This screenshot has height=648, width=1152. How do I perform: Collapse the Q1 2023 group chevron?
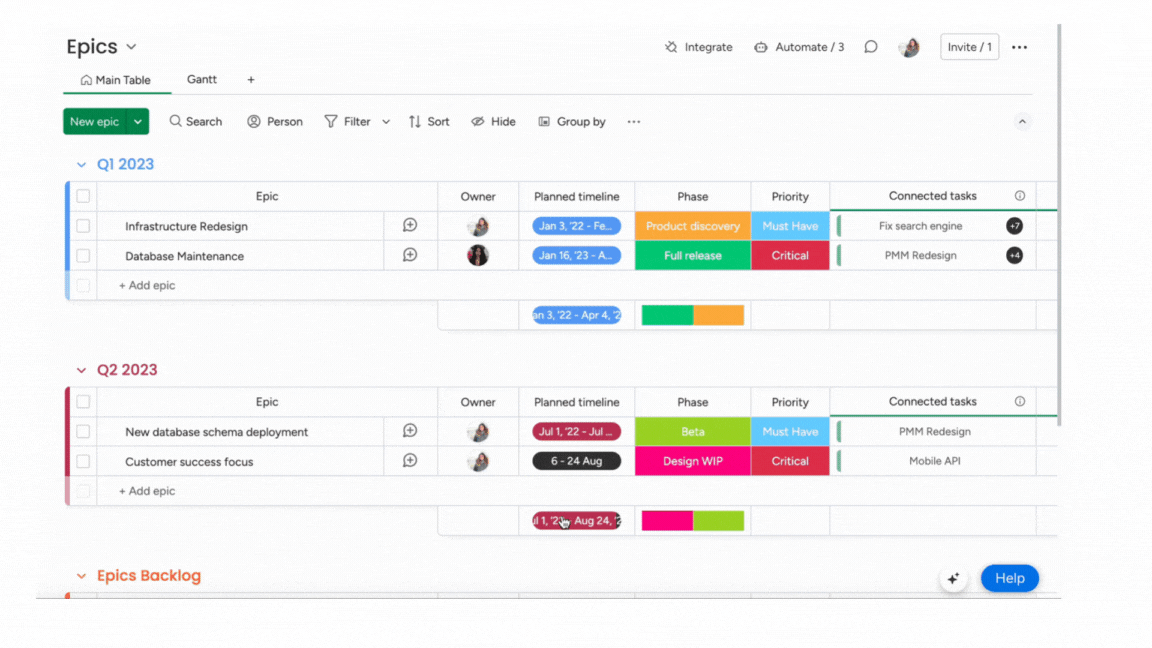pyautogui.click(x=82, y=165)
